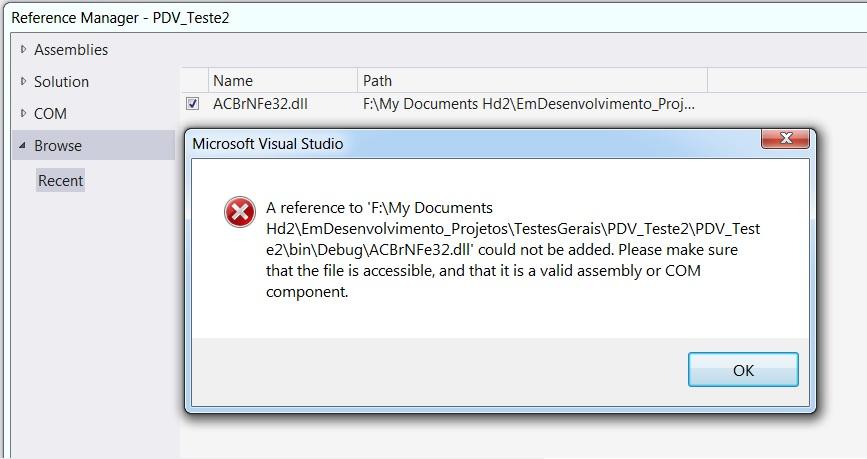
Task: Collapse the Browse section arrow
Action: coord(23,145)
